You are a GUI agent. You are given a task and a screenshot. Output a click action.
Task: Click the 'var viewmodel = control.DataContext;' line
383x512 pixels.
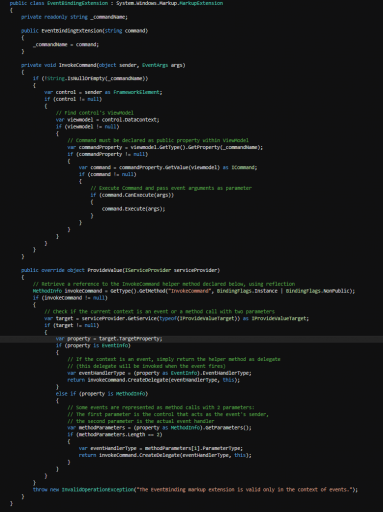[x=107, y=120]
